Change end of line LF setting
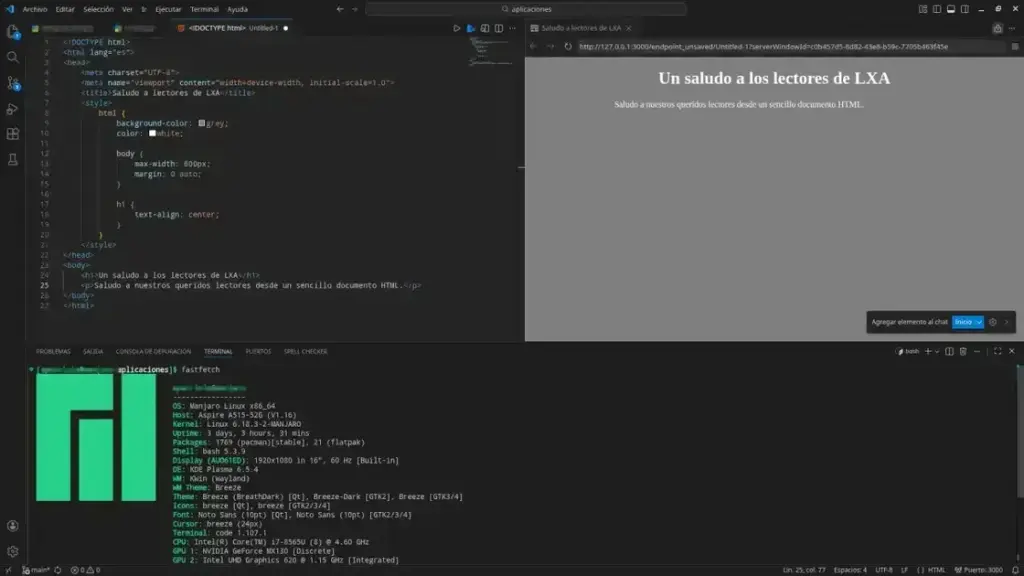Viewport: 1024px width, 576px height. coord(904,570)
